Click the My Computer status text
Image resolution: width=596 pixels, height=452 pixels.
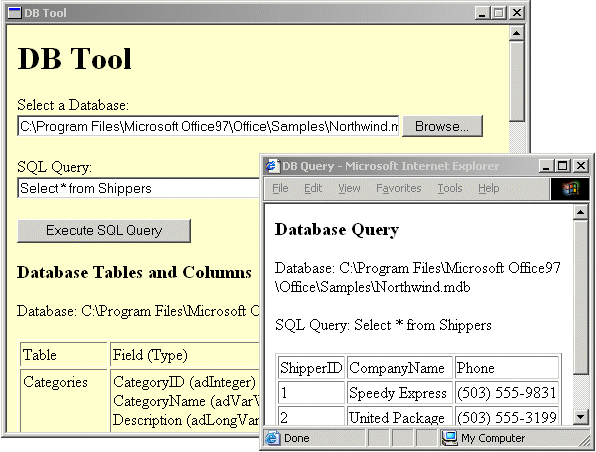tap(493, 438)
